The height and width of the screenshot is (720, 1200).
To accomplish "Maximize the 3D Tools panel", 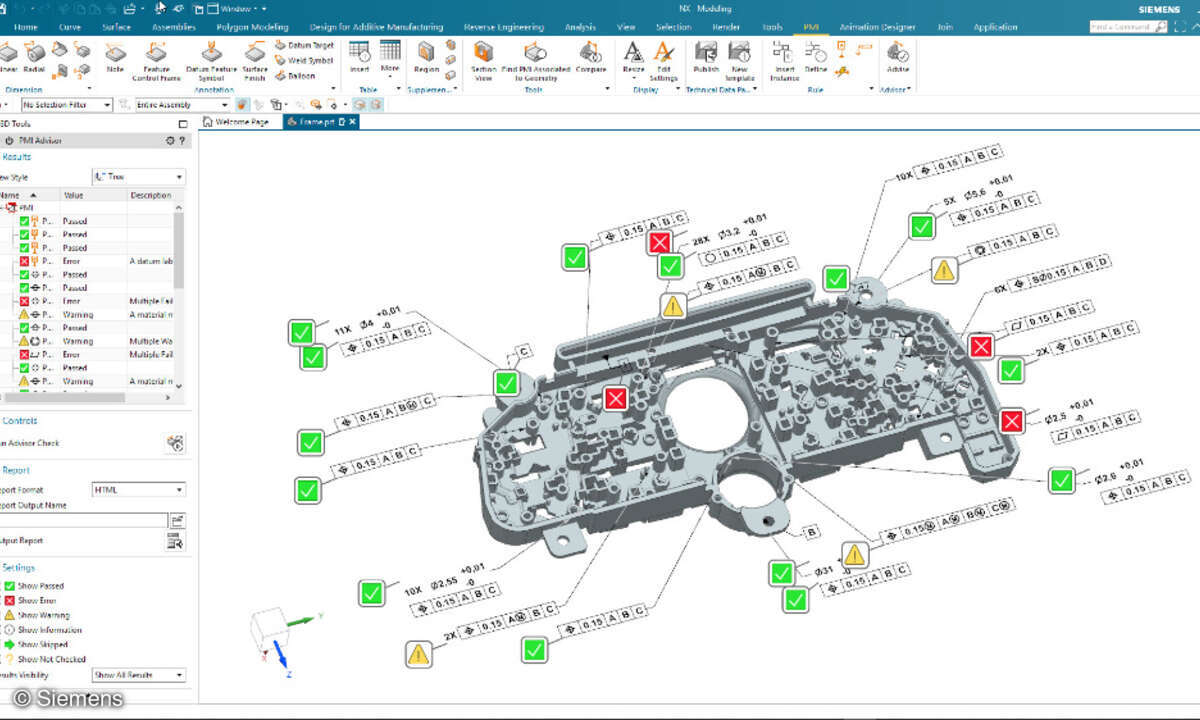I will (x=182, y=124).
